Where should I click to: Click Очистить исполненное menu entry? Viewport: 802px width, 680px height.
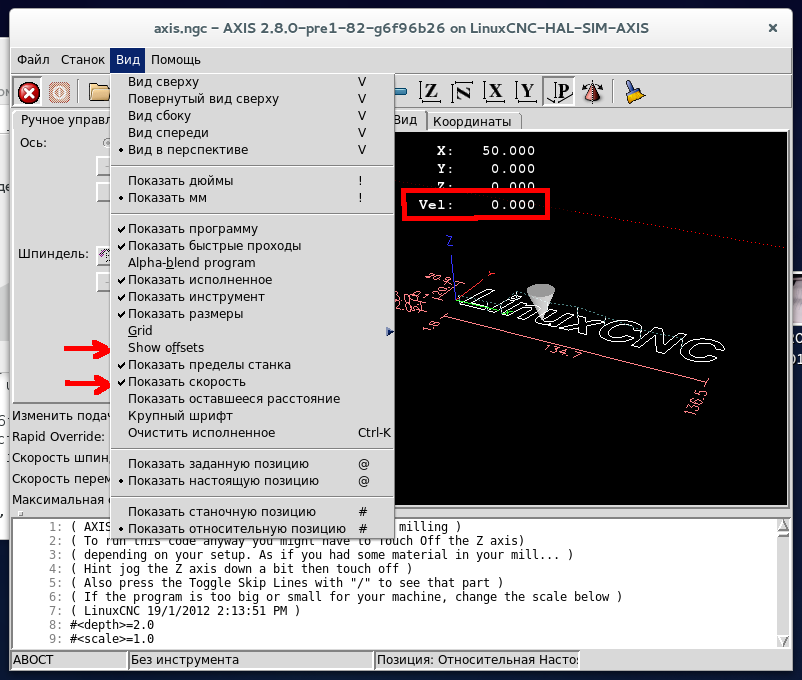point(253,433)
